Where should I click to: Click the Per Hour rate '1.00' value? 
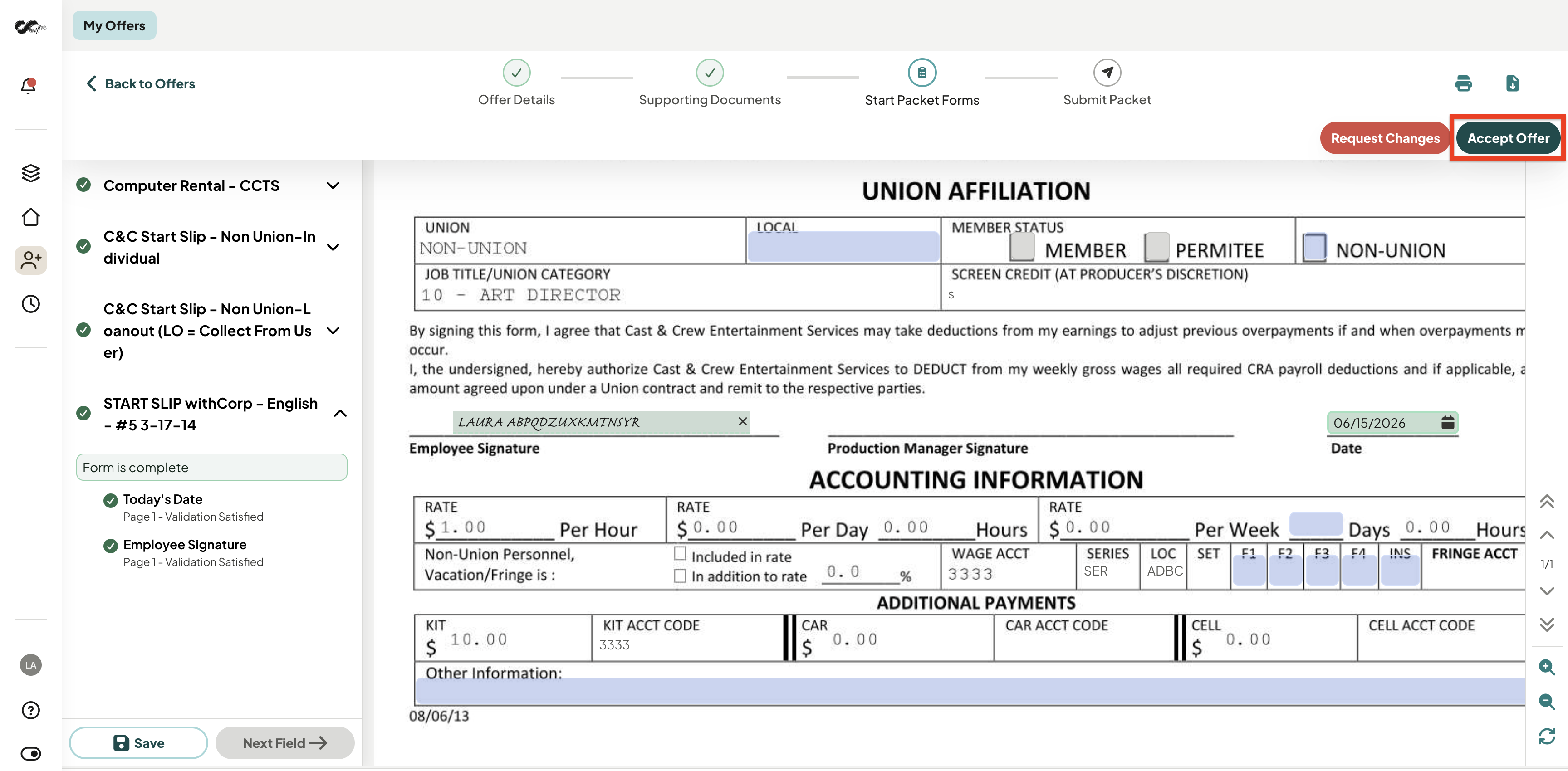coord(463,527)
